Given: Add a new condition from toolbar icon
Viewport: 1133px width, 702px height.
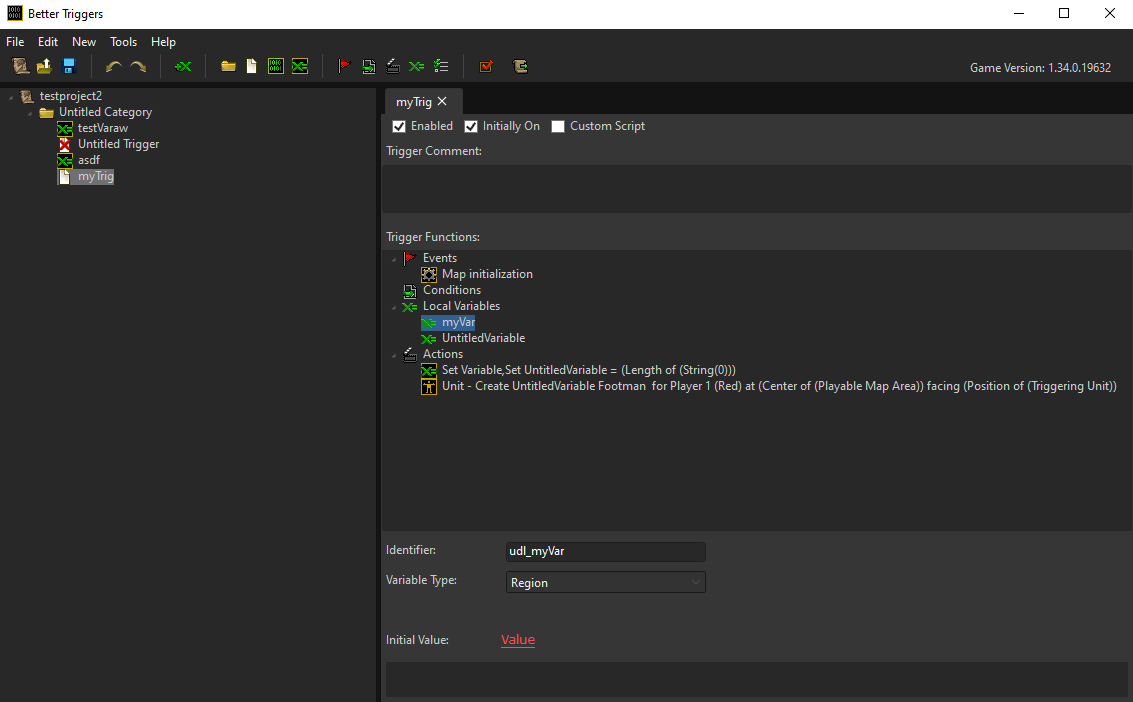Looking at the screenshot, I should coord(369,66).
